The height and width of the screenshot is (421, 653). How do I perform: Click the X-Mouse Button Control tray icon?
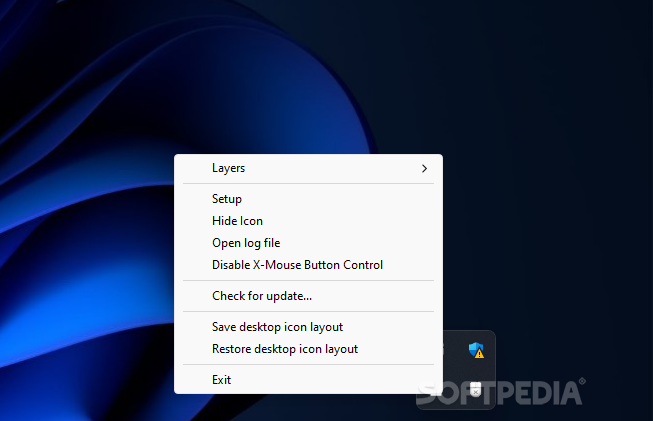click(x=475, y=389)
